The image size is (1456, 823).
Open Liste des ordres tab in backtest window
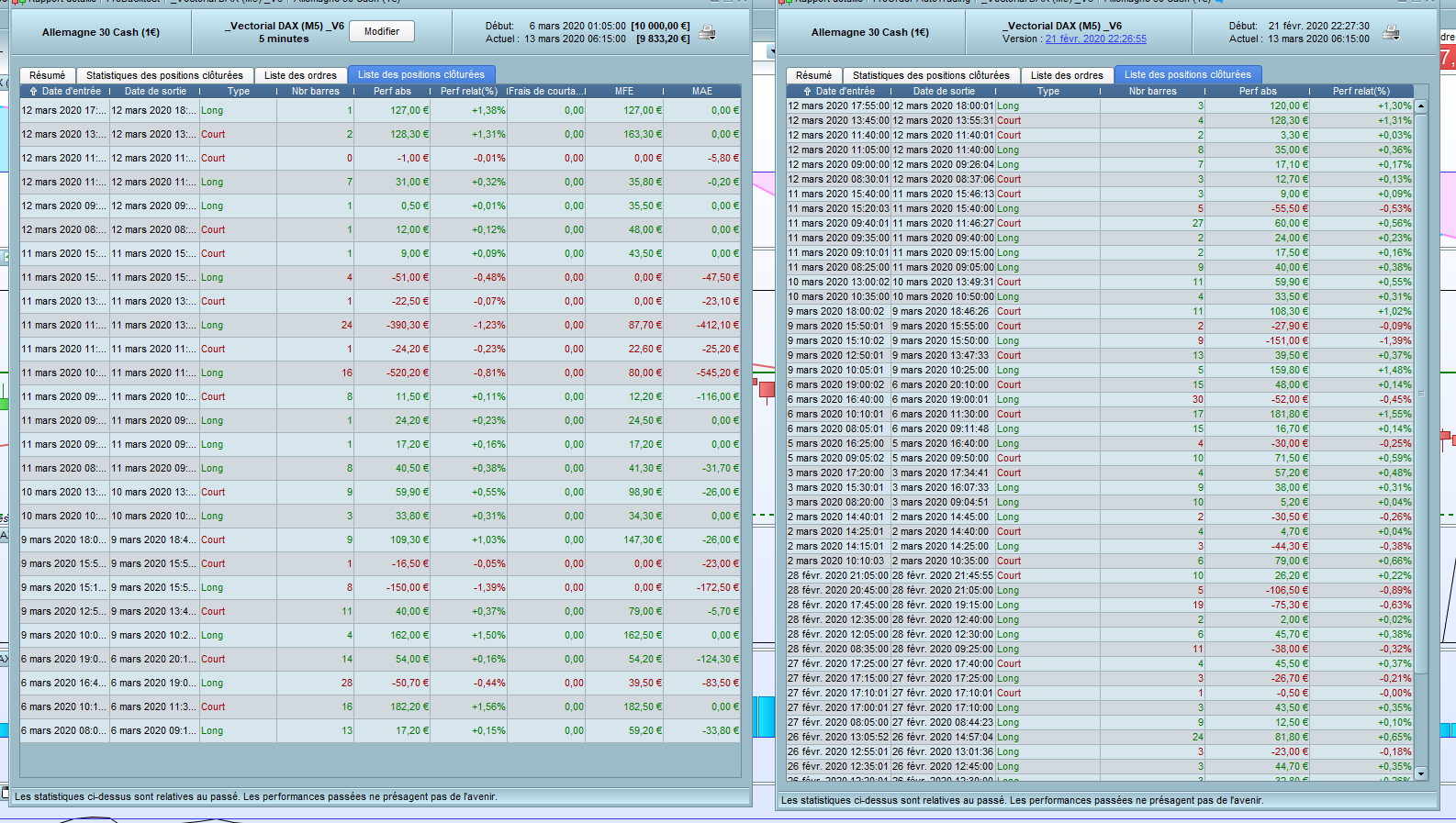(x=300, y=75)
